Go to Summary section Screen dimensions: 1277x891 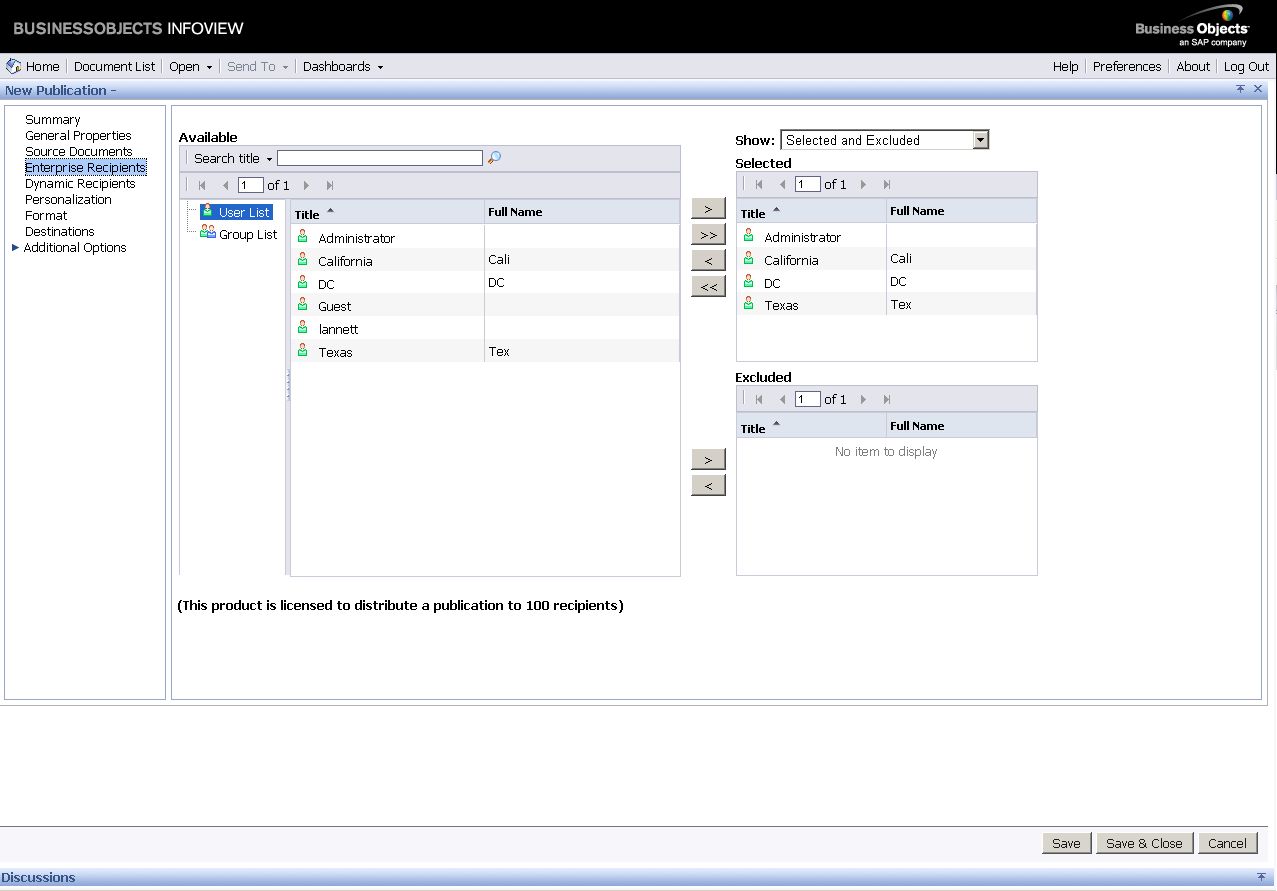click(x=52, y=119)
